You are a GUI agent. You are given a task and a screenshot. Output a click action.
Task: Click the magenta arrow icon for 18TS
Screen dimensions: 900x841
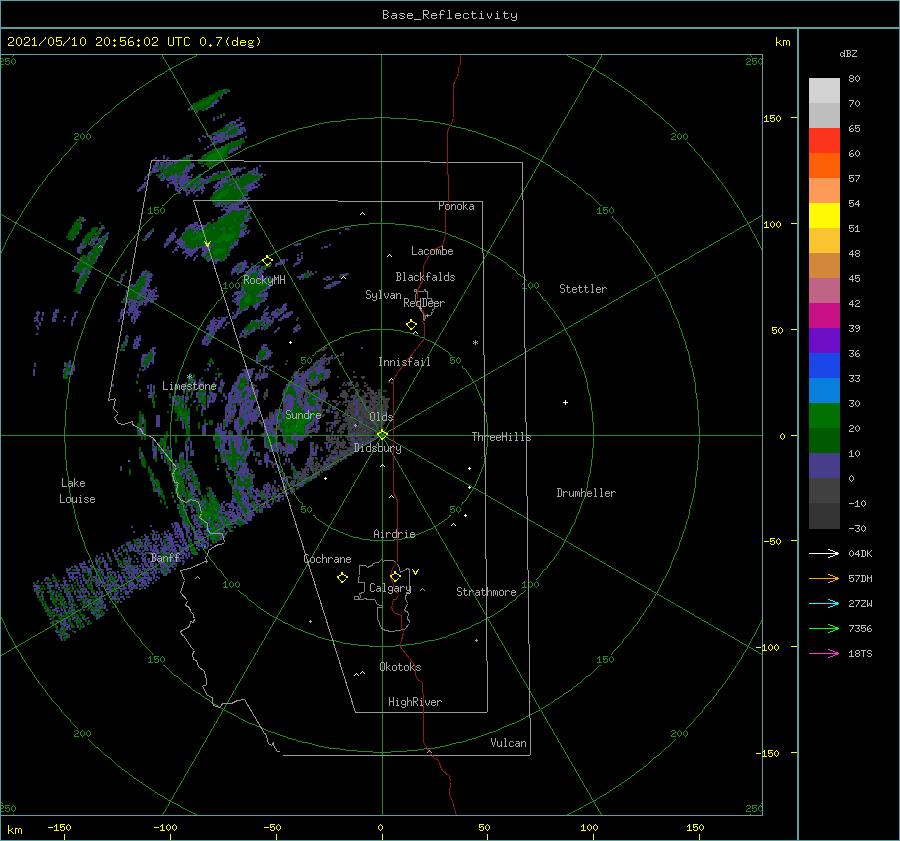[x=824, y=653]
